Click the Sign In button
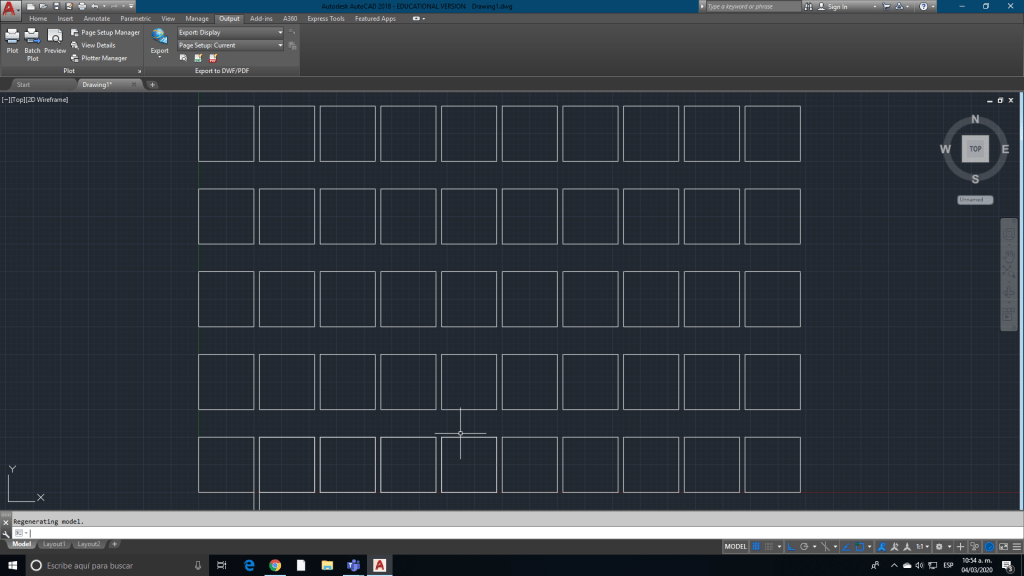 (x=838, y=6)
